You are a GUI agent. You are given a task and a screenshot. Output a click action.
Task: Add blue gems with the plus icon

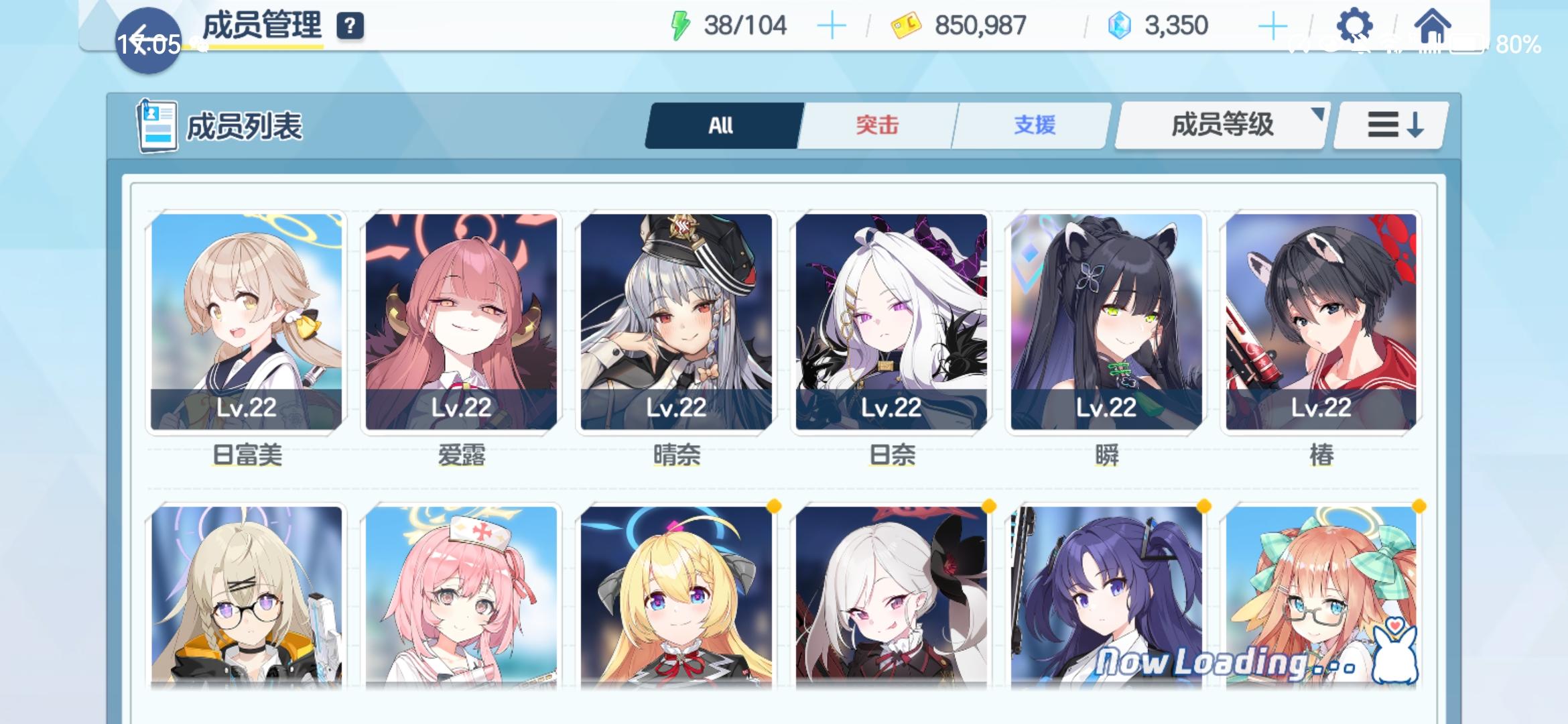pos(1272,26)
